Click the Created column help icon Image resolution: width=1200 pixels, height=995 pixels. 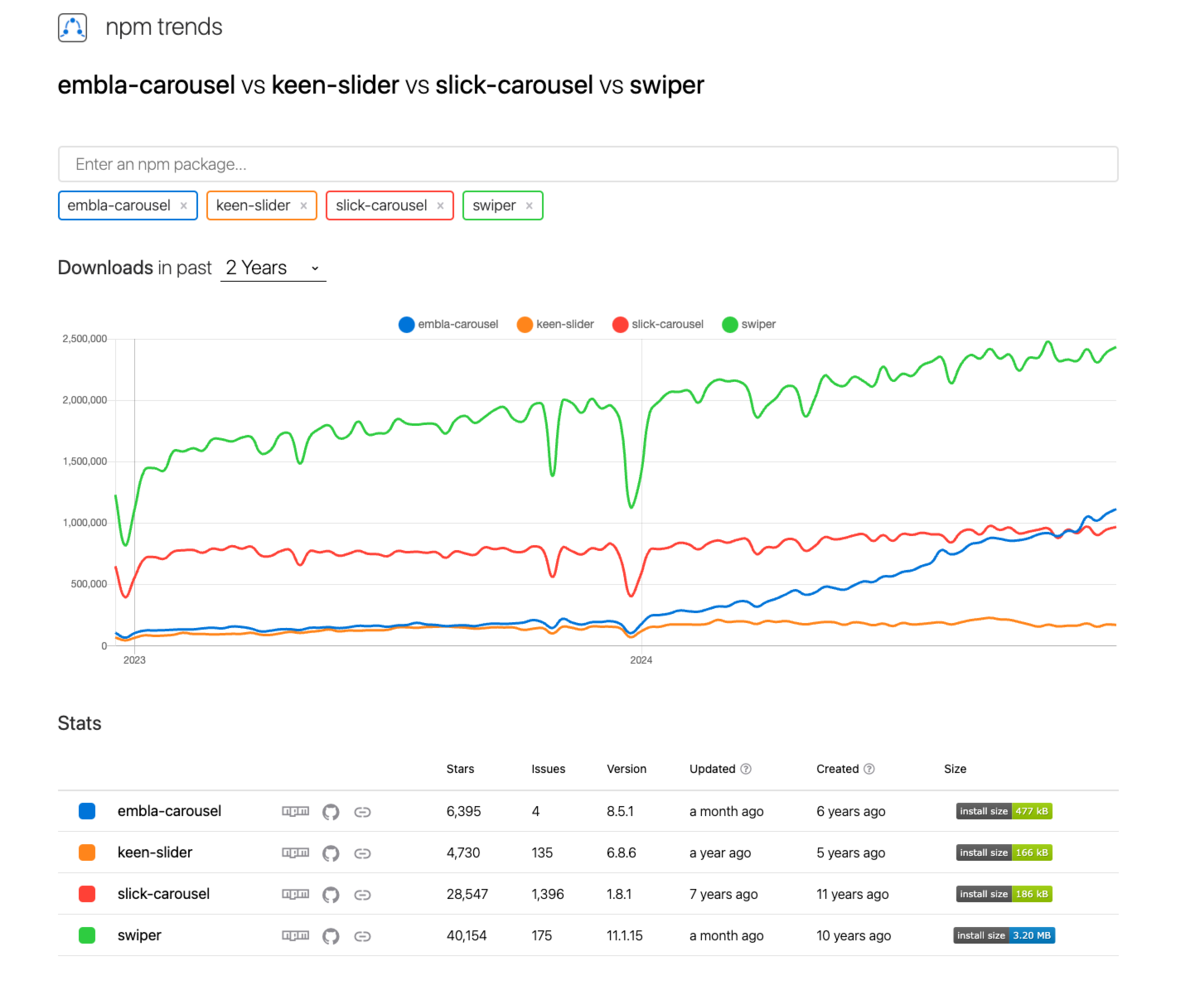[869, 769]
